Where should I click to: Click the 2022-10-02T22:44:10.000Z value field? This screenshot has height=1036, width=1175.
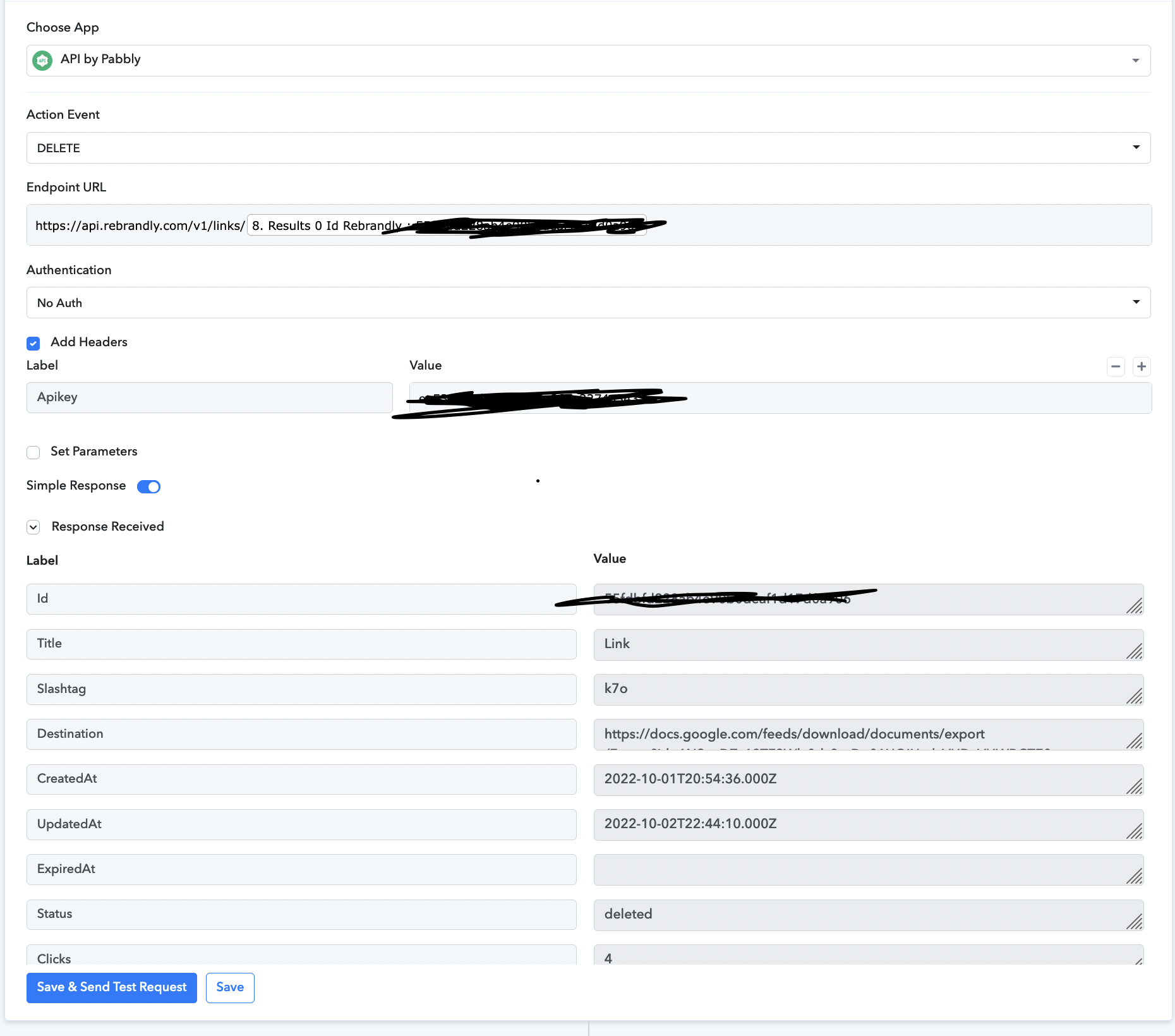pyautogui.click(x=869, y=824)
